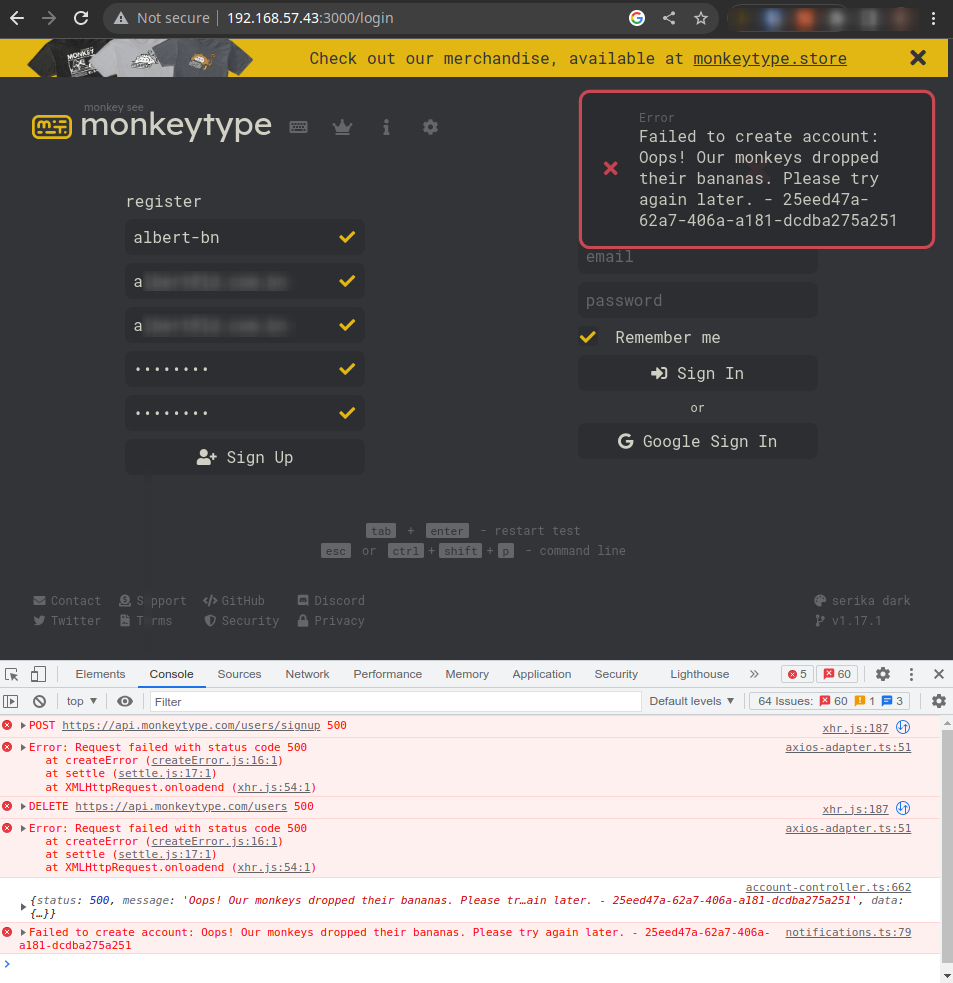The image size is (953, 983).
Task: Focus the register first password field
Action: tap(245, 369)
